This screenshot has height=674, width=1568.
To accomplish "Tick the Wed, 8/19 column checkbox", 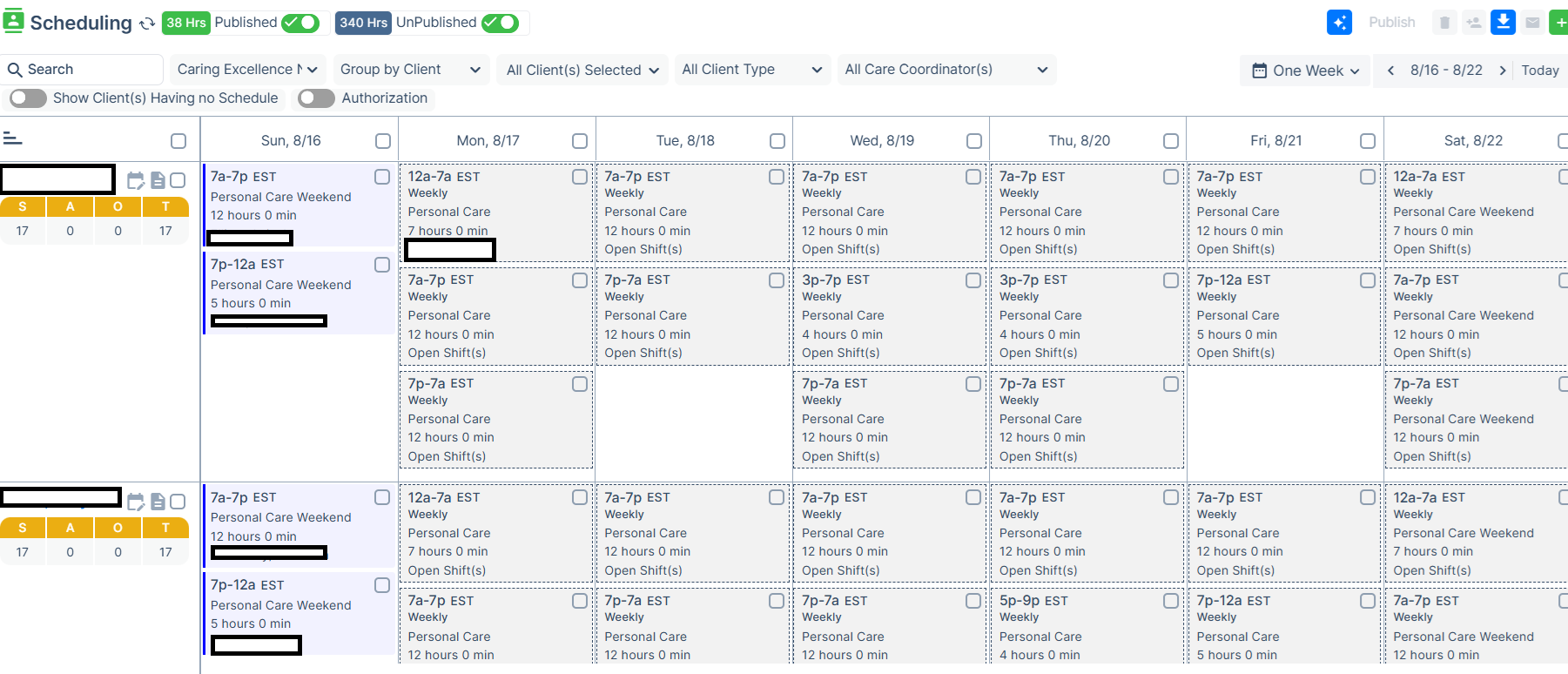I will [x=974, y=141].
